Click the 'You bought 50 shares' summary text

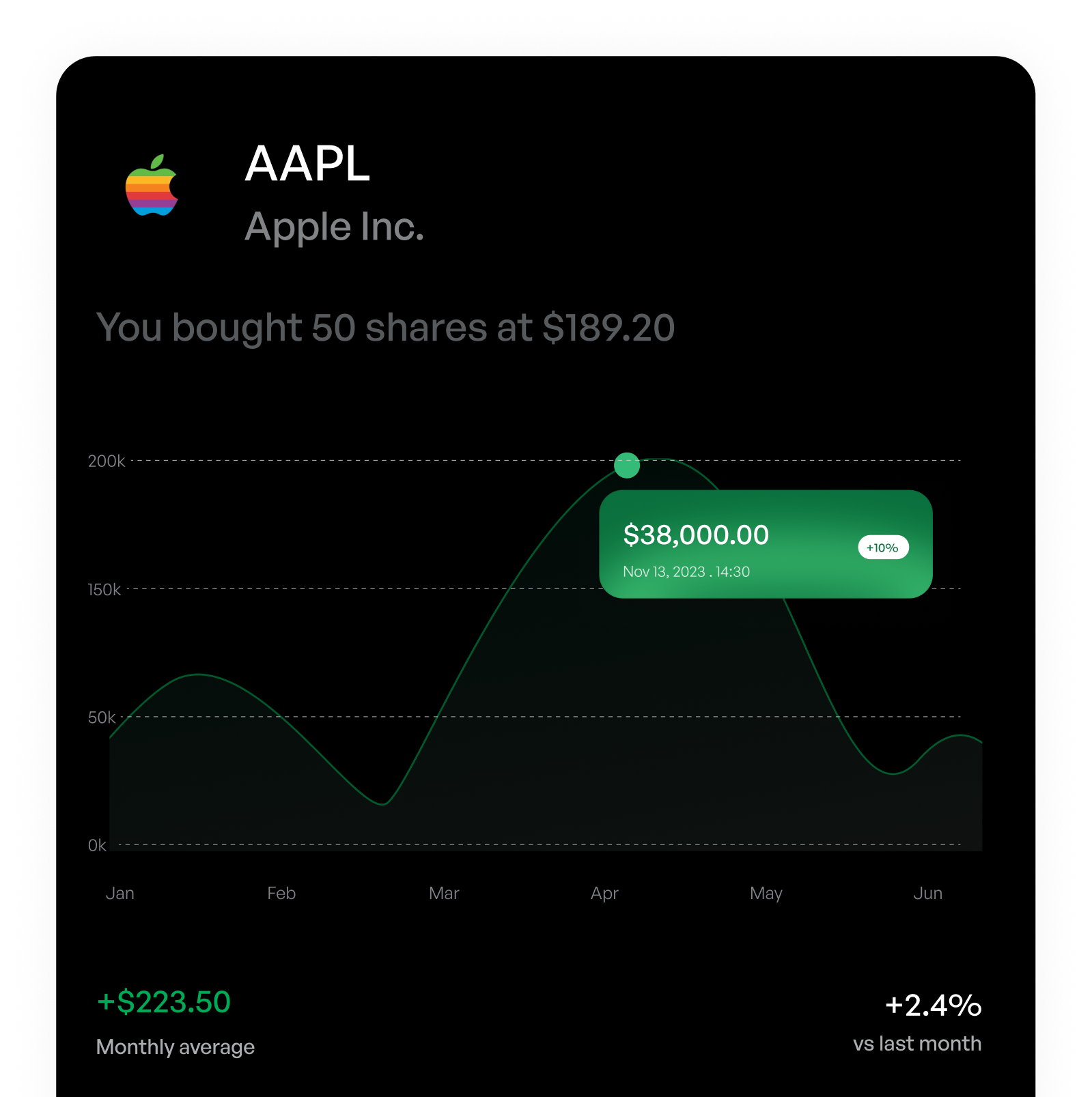pyautogui.click(x=386, y=328)
